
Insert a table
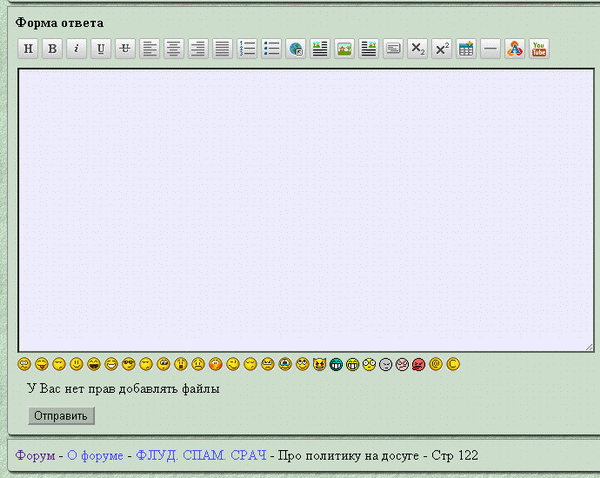click(x=466, y=49)
